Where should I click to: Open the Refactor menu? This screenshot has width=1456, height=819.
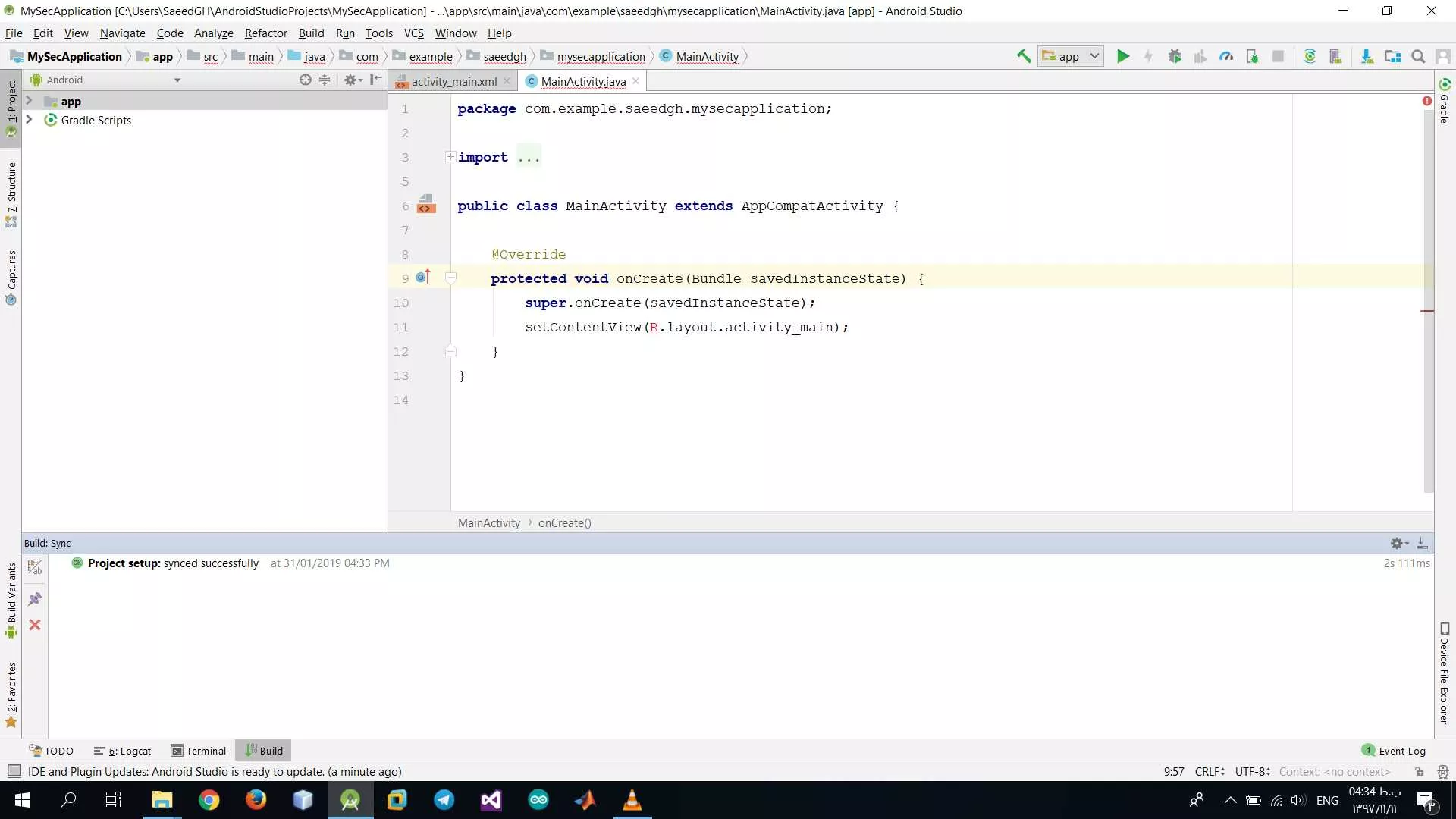265,33
